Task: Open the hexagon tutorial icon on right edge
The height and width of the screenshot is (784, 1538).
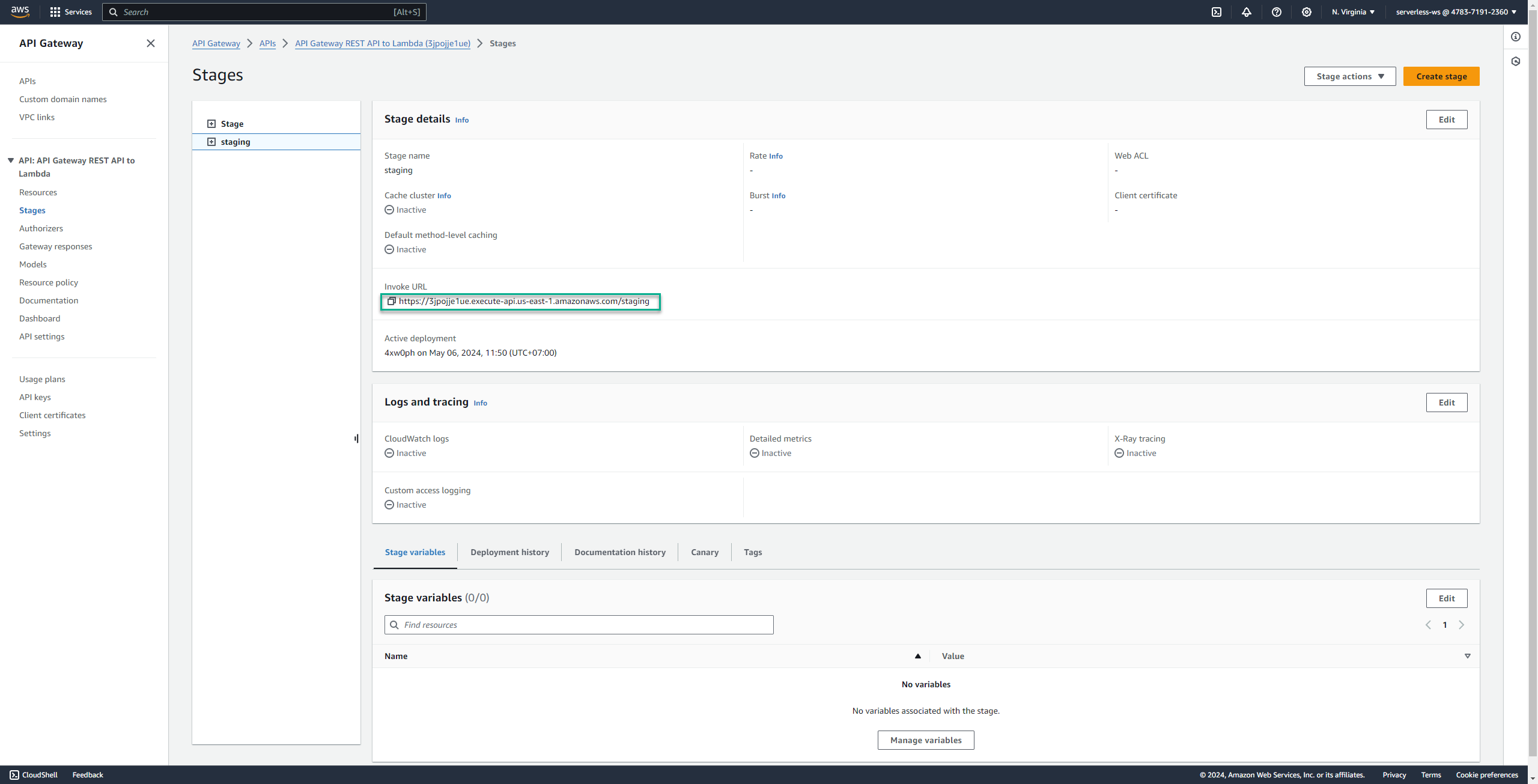Action: point(1516,61)
